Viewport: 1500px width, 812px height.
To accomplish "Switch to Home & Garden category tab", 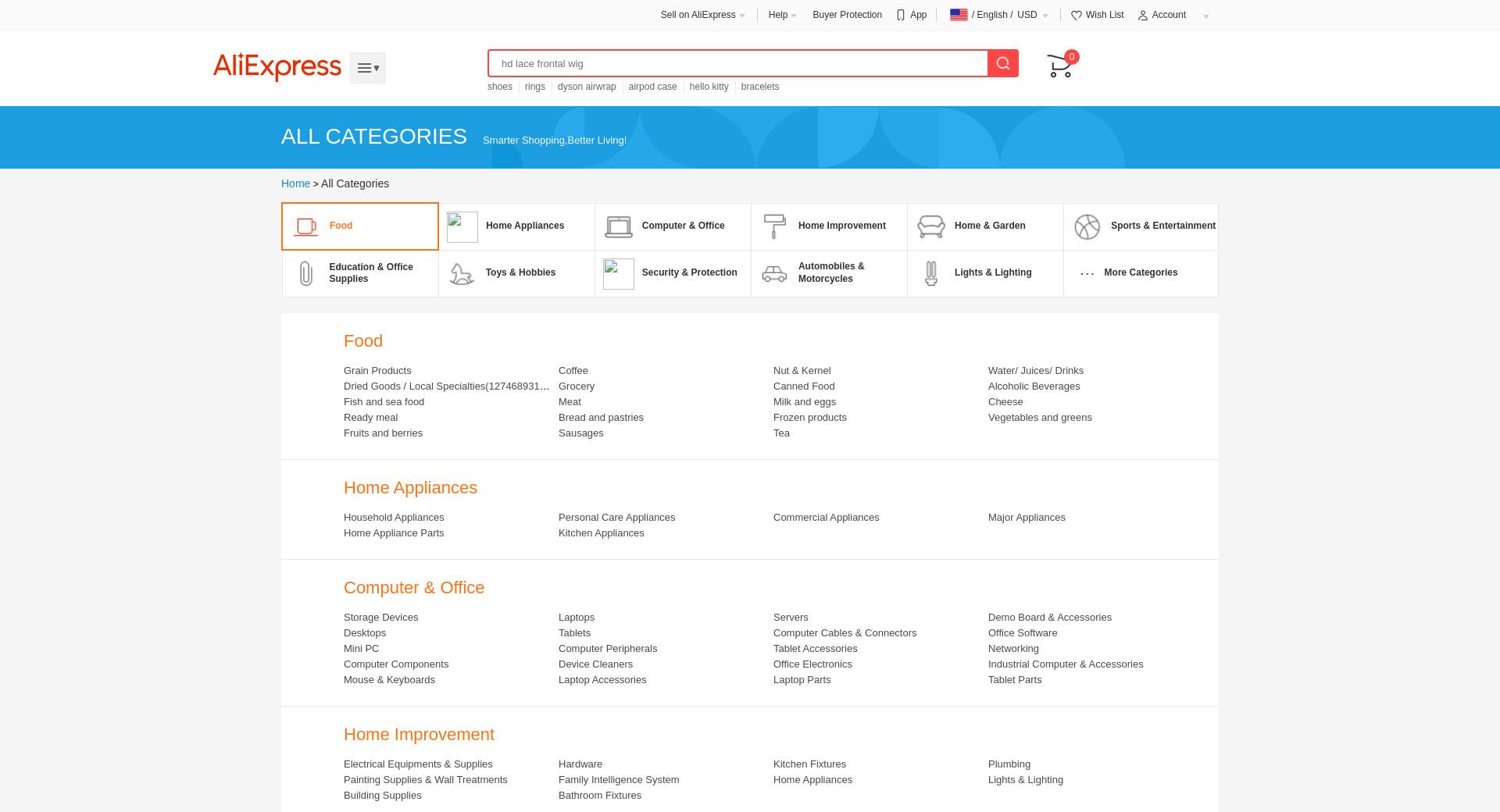I will click(985, 226).
